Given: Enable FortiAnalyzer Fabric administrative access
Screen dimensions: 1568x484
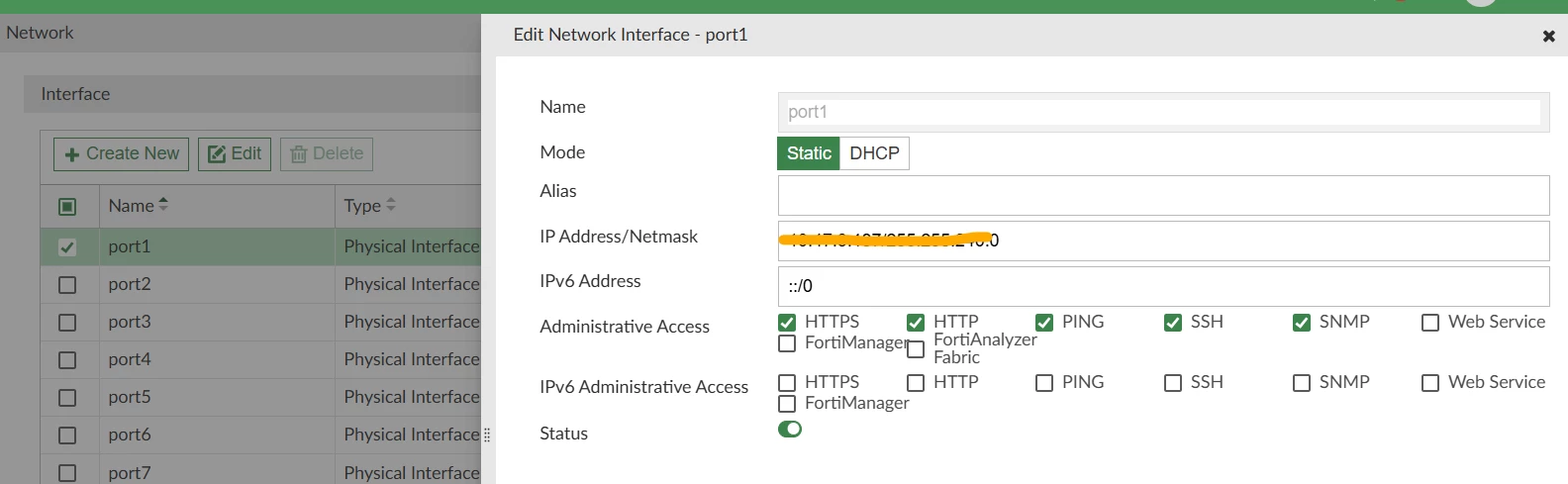Looking at the screenshot, I should [x=916, y=349].
